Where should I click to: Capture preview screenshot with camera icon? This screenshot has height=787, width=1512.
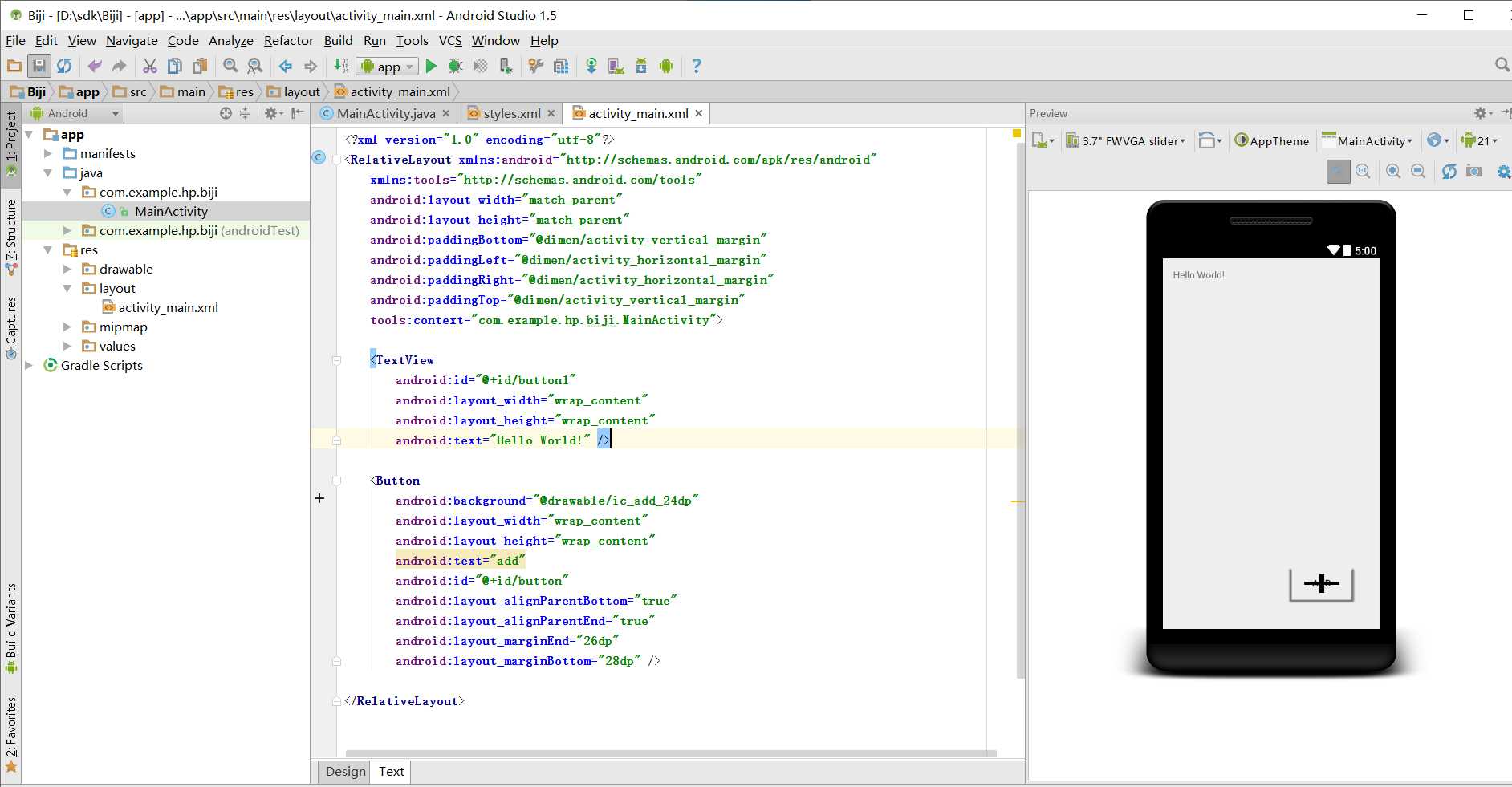(1473, 171)
